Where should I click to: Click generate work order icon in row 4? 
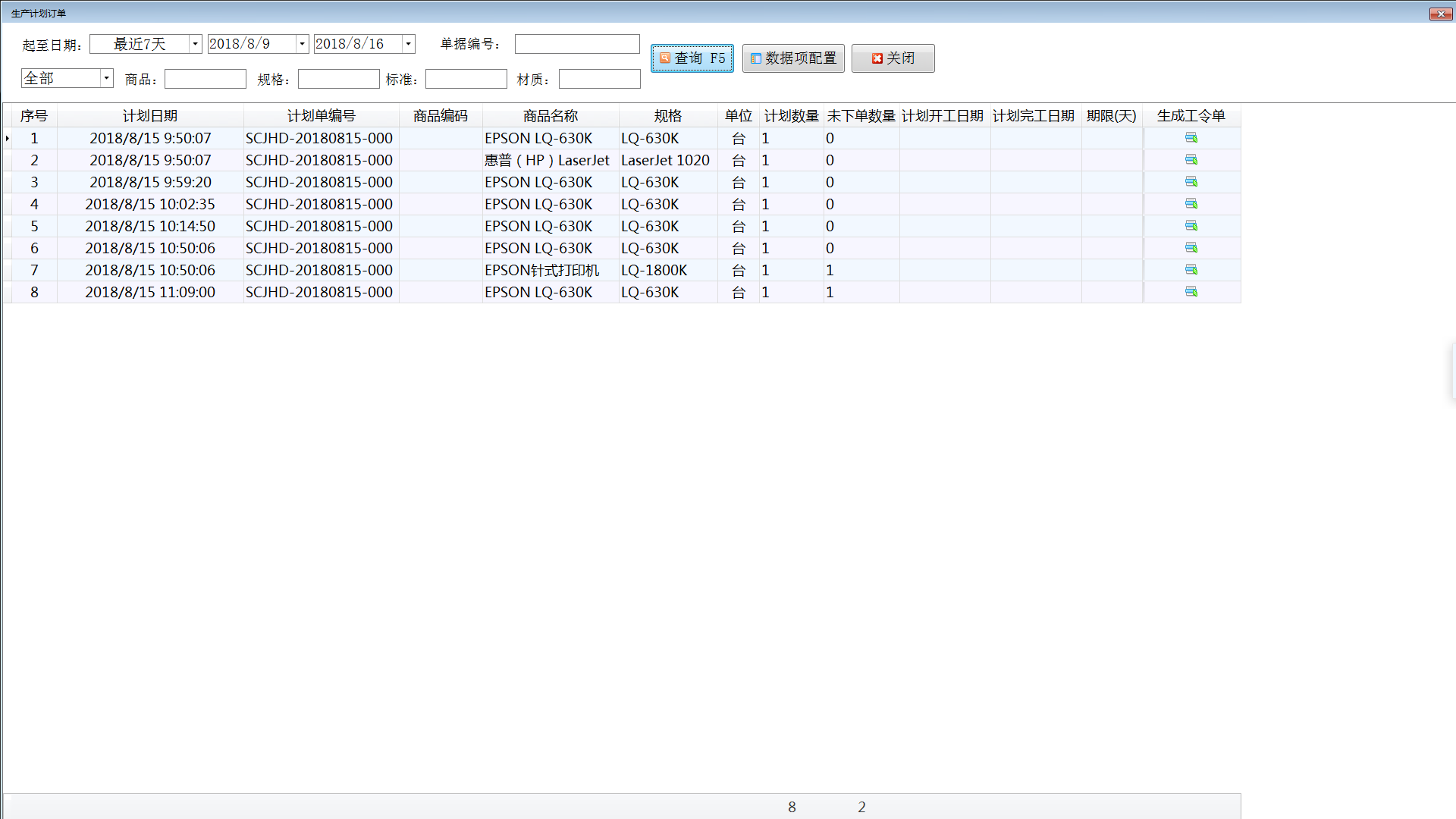point(1191,204)
